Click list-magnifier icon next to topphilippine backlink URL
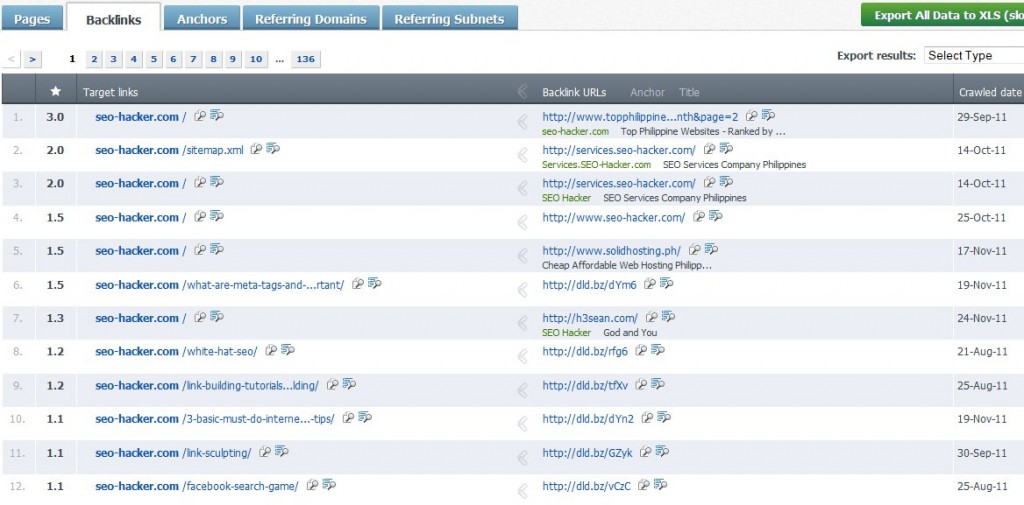The image size is (1024, 505). 768,116
